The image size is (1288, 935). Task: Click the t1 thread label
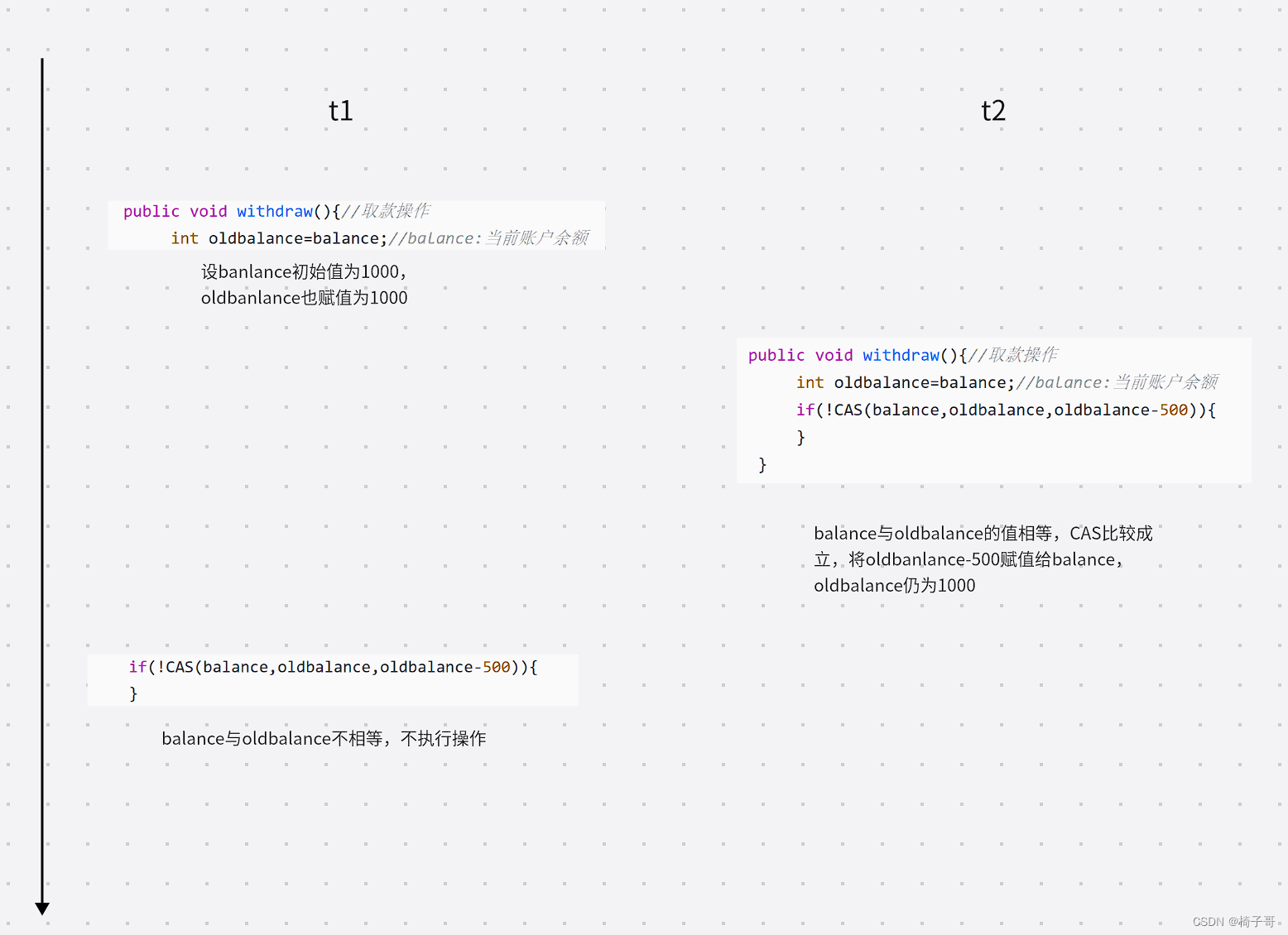click(340, 110)
